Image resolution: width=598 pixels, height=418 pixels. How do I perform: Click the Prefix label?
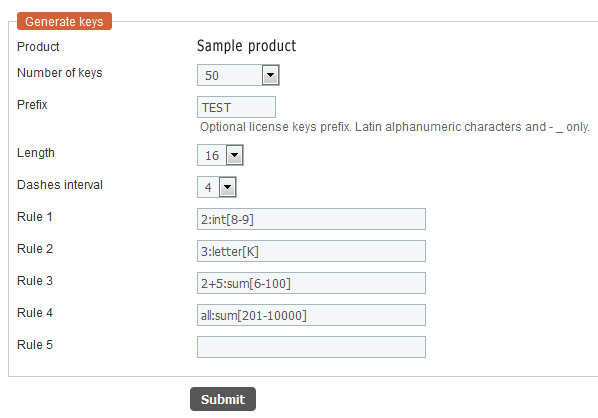[32, 104]
